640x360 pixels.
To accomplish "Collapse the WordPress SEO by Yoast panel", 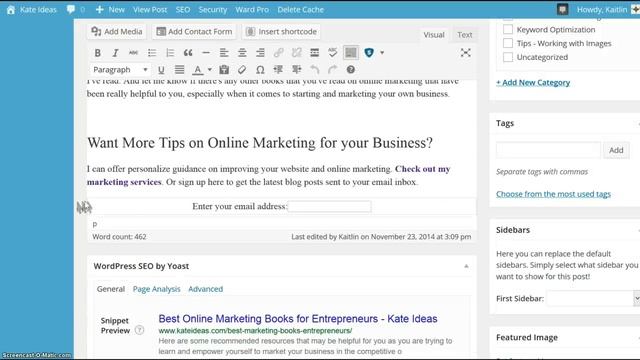I will click(466, 266).
